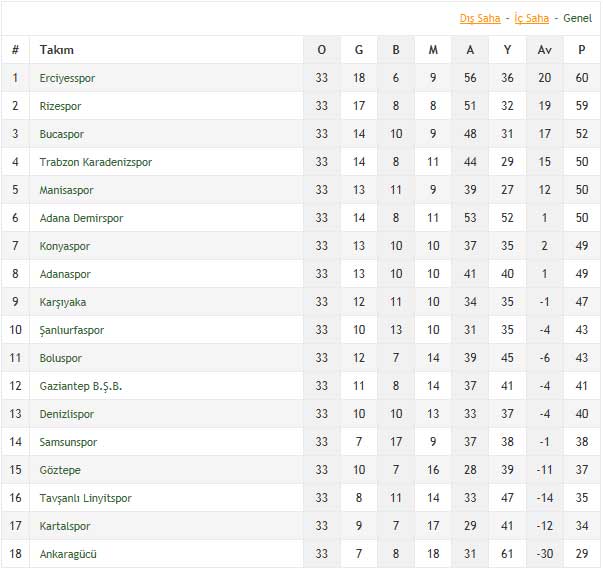Open Adanaspor team page
The image size is (603, 568).
pos(65,274)
